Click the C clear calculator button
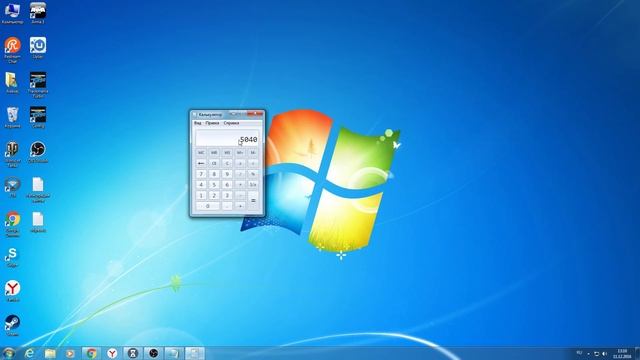The width and height of the screenshot is (640, 360). click(x=227, y=163)
